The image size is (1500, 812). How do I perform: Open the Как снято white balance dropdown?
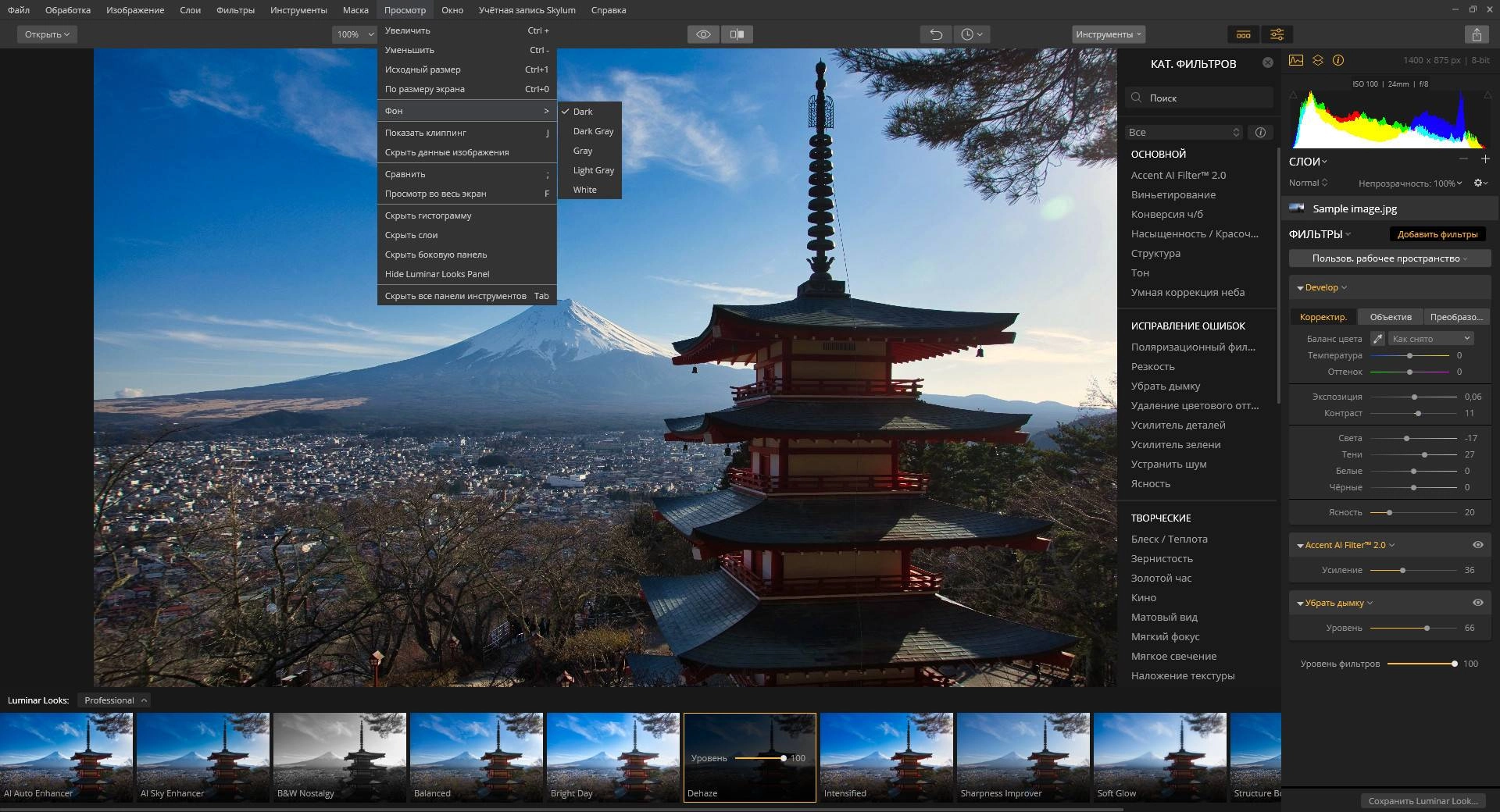pos(1431,338)
